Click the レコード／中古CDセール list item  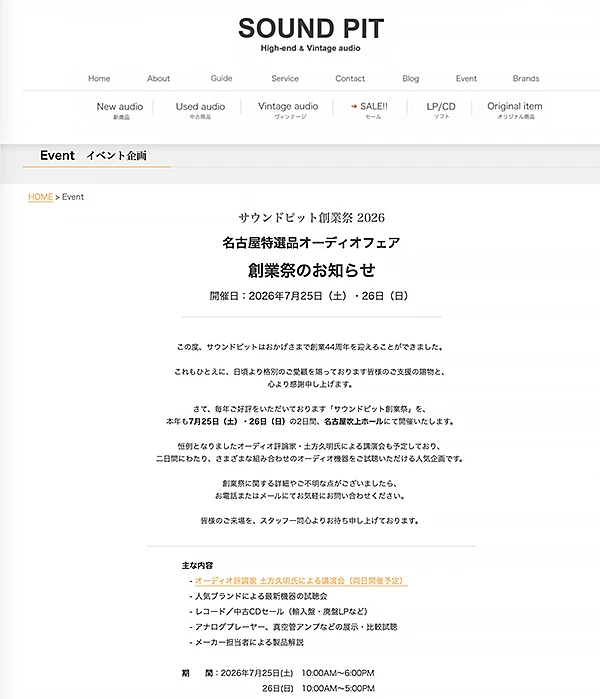[x=281, y=611]
